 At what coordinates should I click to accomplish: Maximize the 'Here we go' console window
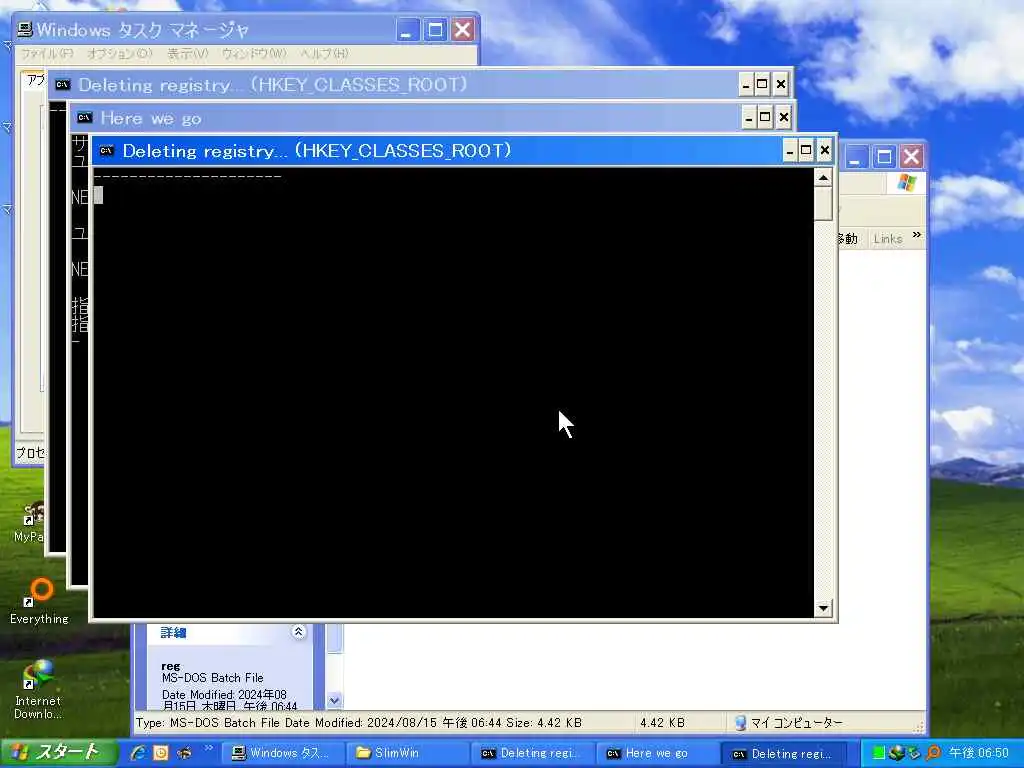click(765, 118)
